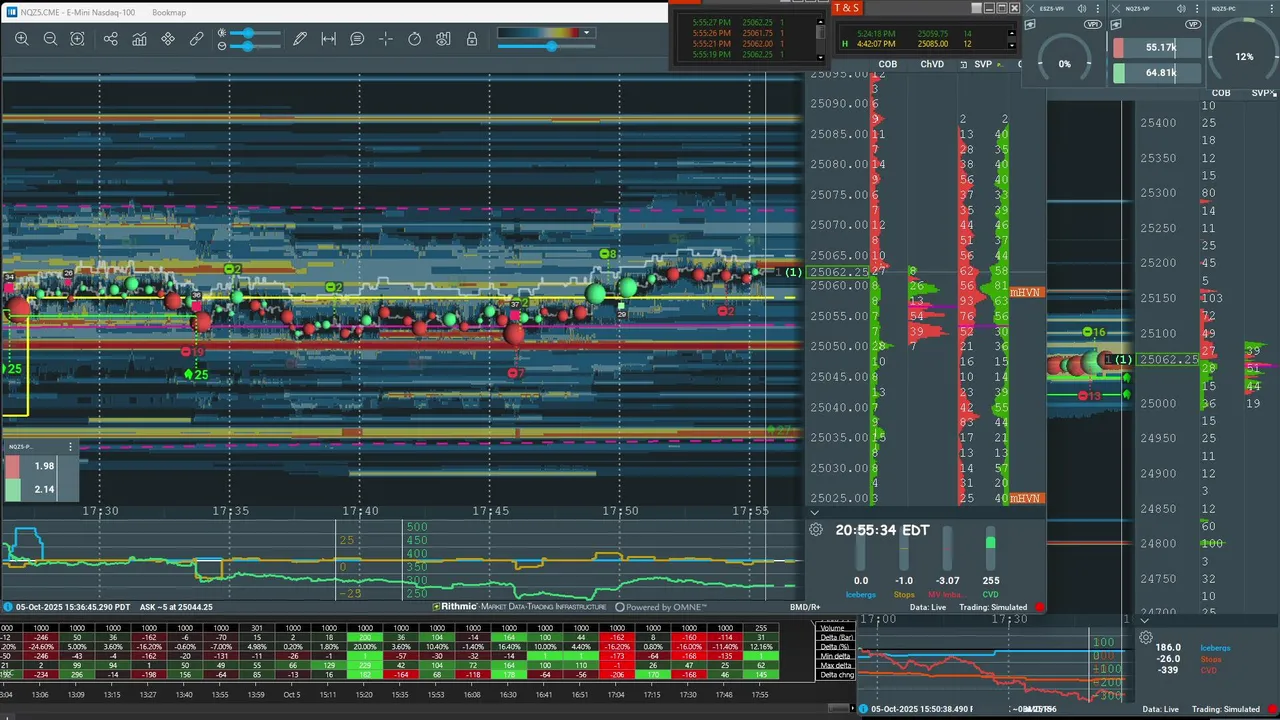Click the info icon on lower-right status bar
This screenshot has height=720, width=1280.
(x=863, y=709)
